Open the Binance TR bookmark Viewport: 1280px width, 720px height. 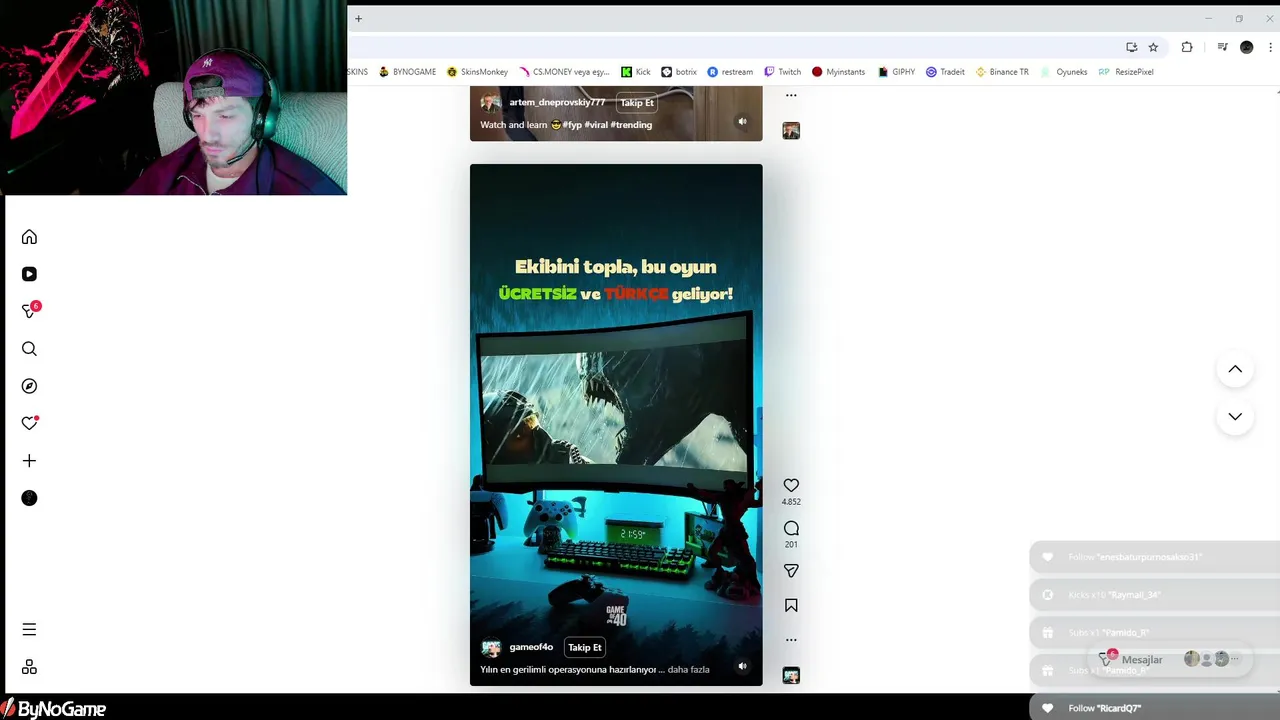1002,72
